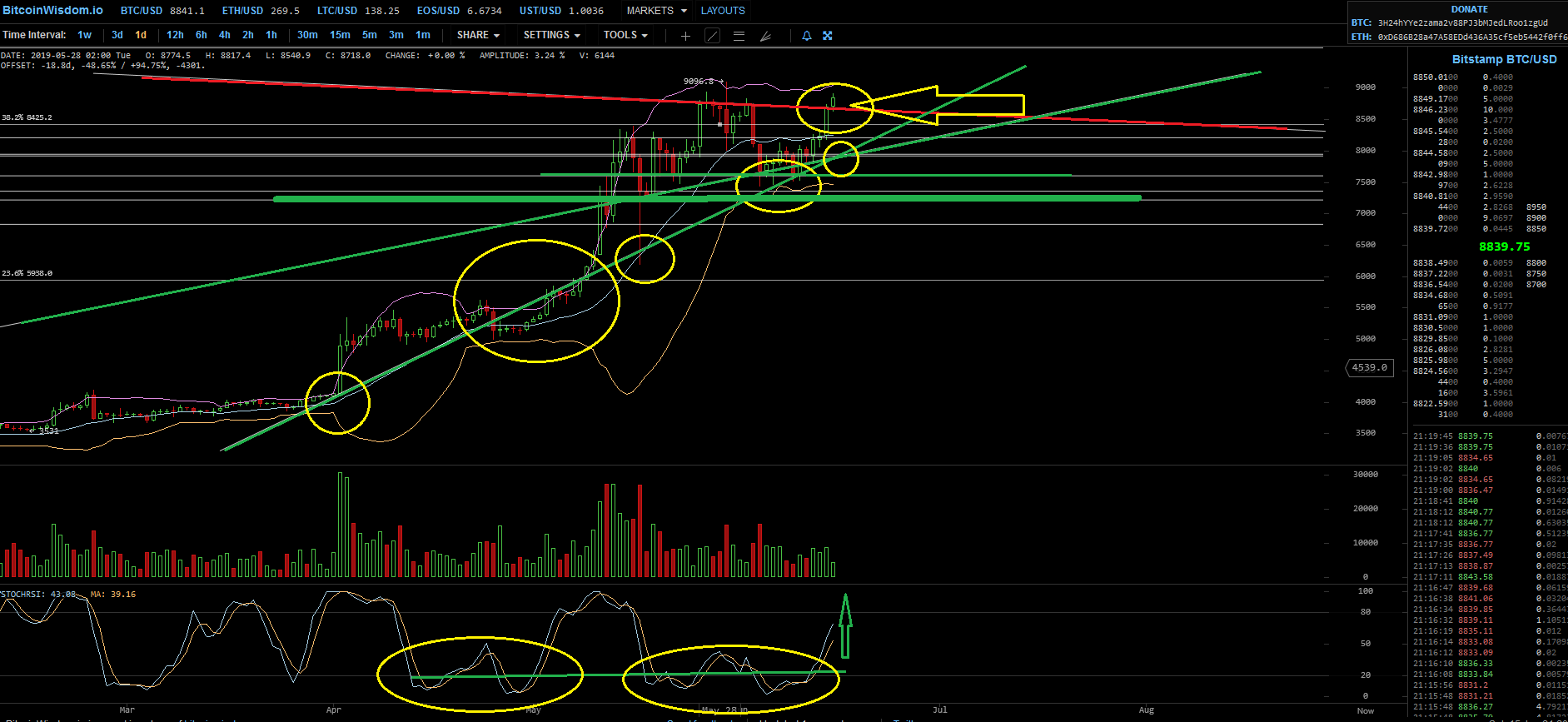Open the LAYOUTS menu
The image size is (1568, 722).
pos(723,11)
